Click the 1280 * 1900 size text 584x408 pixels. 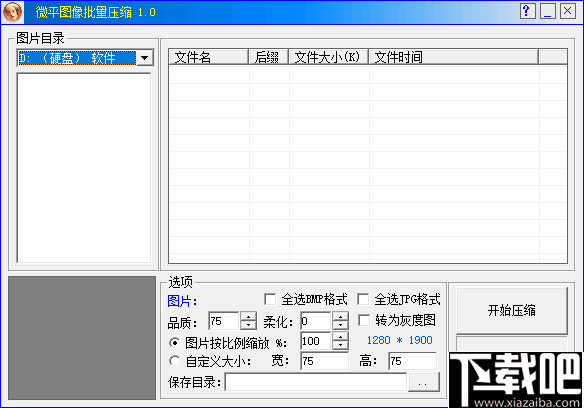coord(400,340)
